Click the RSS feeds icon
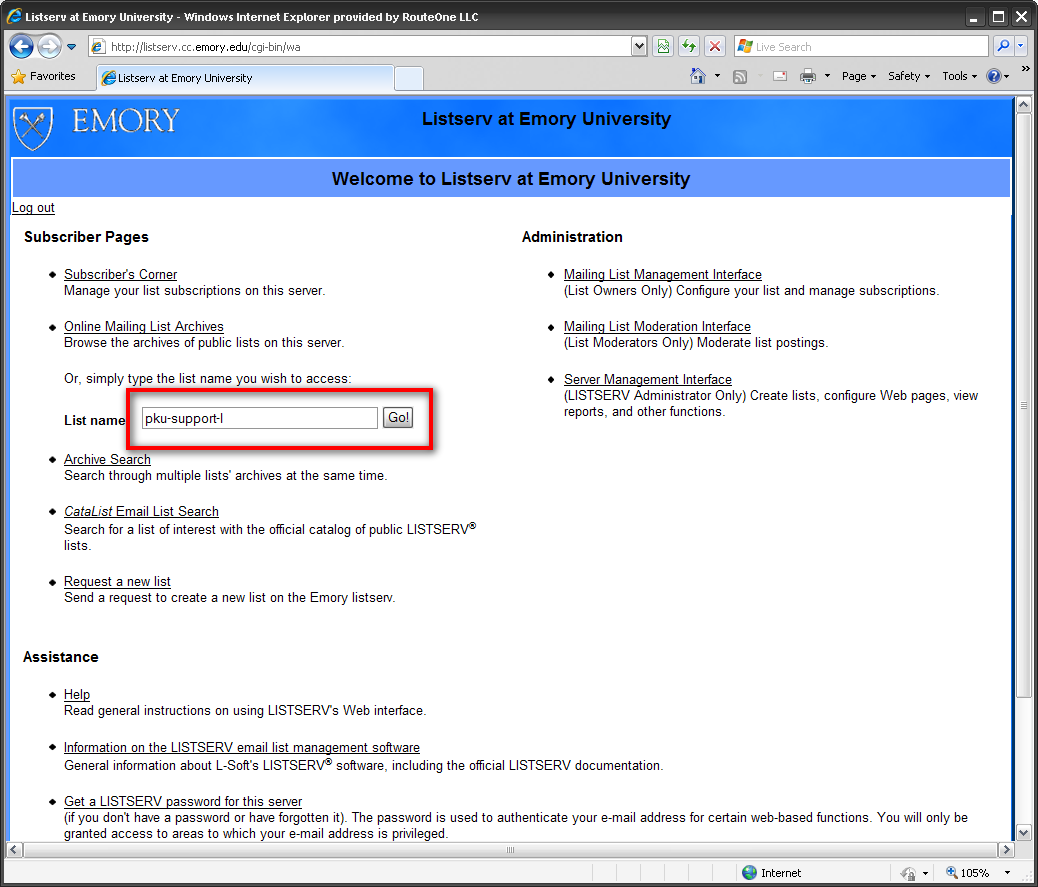The width and height of the screenshot is (1038, 887). 740,77
